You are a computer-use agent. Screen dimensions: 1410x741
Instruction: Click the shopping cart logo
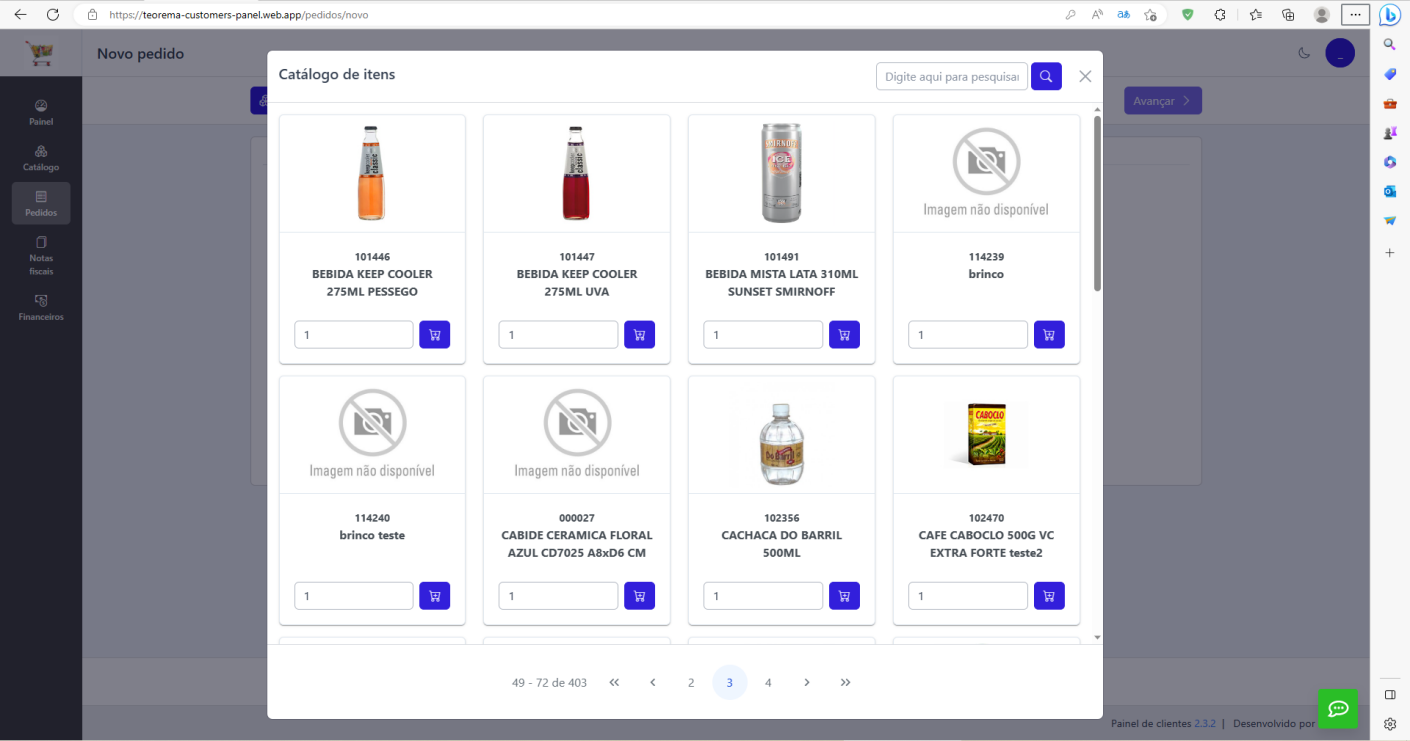(40, 53)
